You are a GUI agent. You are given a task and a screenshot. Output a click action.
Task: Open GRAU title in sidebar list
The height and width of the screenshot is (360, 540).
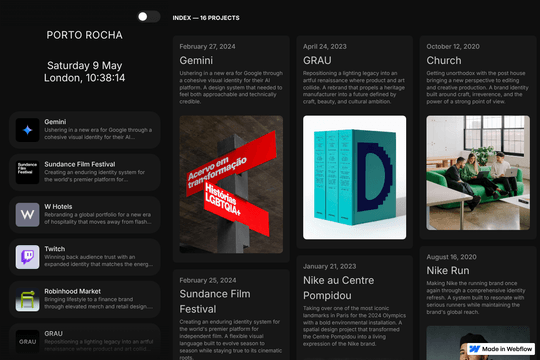(x=53, y=334)
